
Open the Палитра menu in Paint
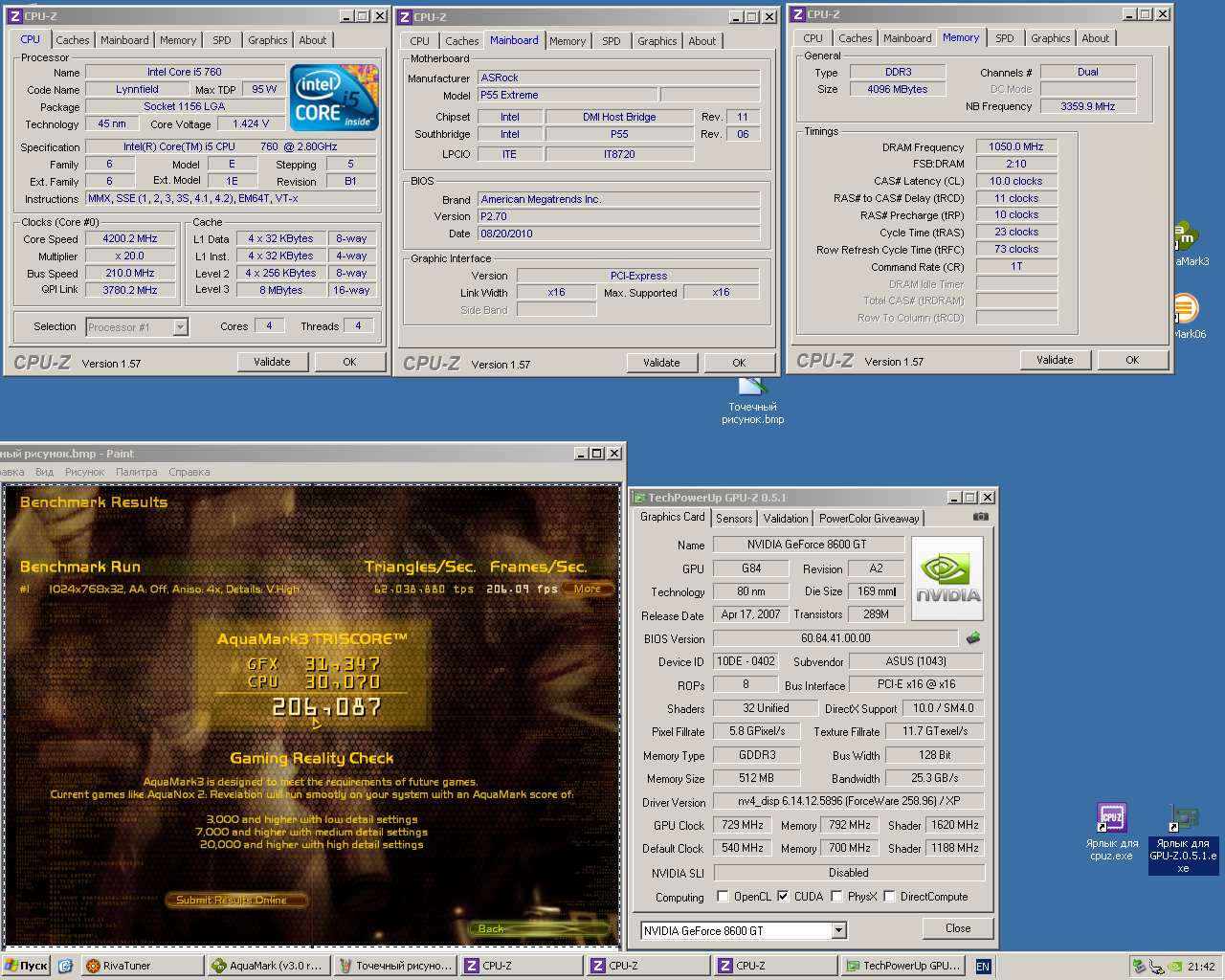137,472
